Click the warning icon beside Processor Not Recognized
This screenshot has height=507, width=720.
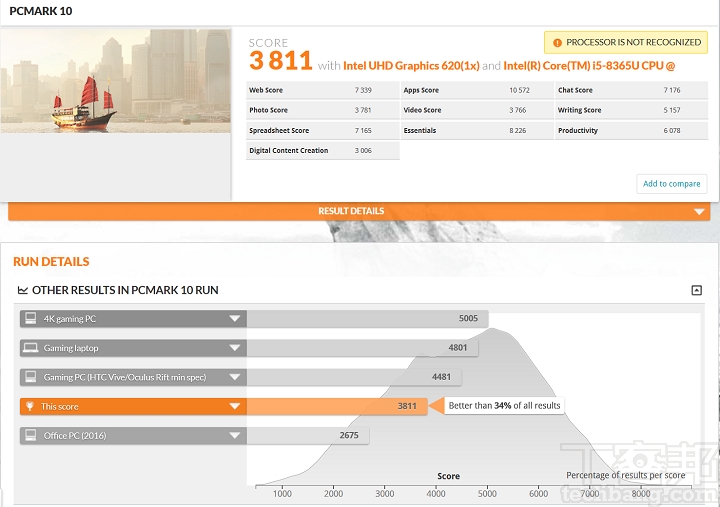556,43
